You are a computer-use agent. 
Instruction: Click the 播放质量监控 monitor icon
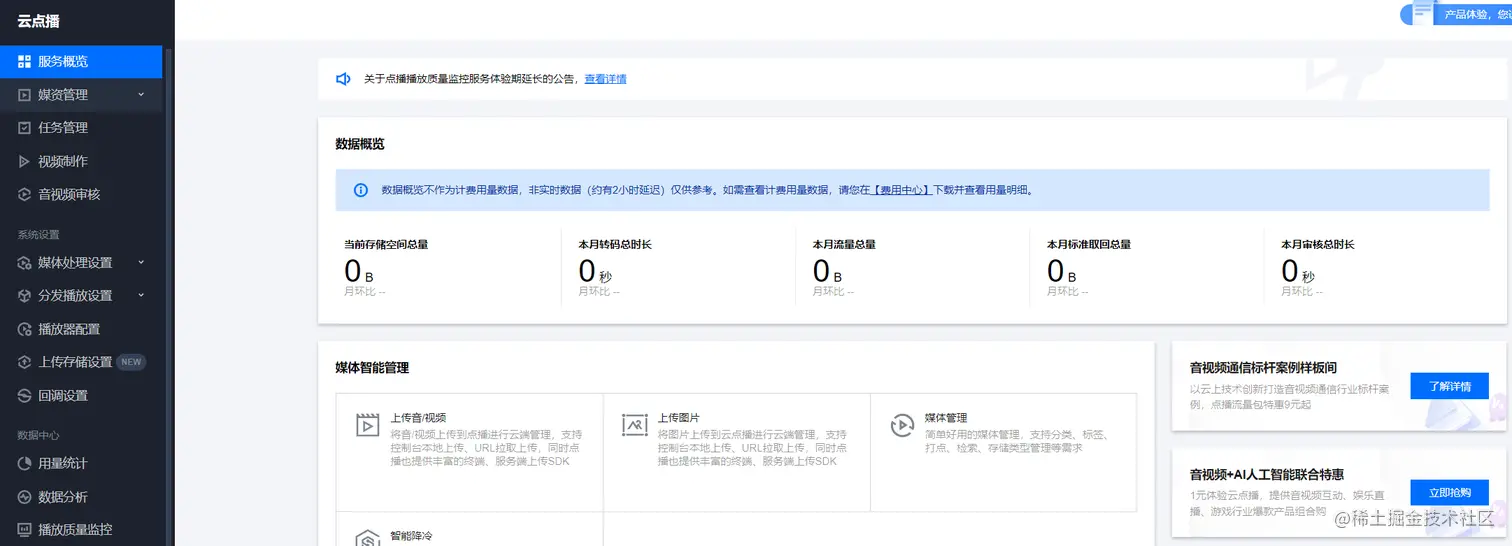click(25, 530)
